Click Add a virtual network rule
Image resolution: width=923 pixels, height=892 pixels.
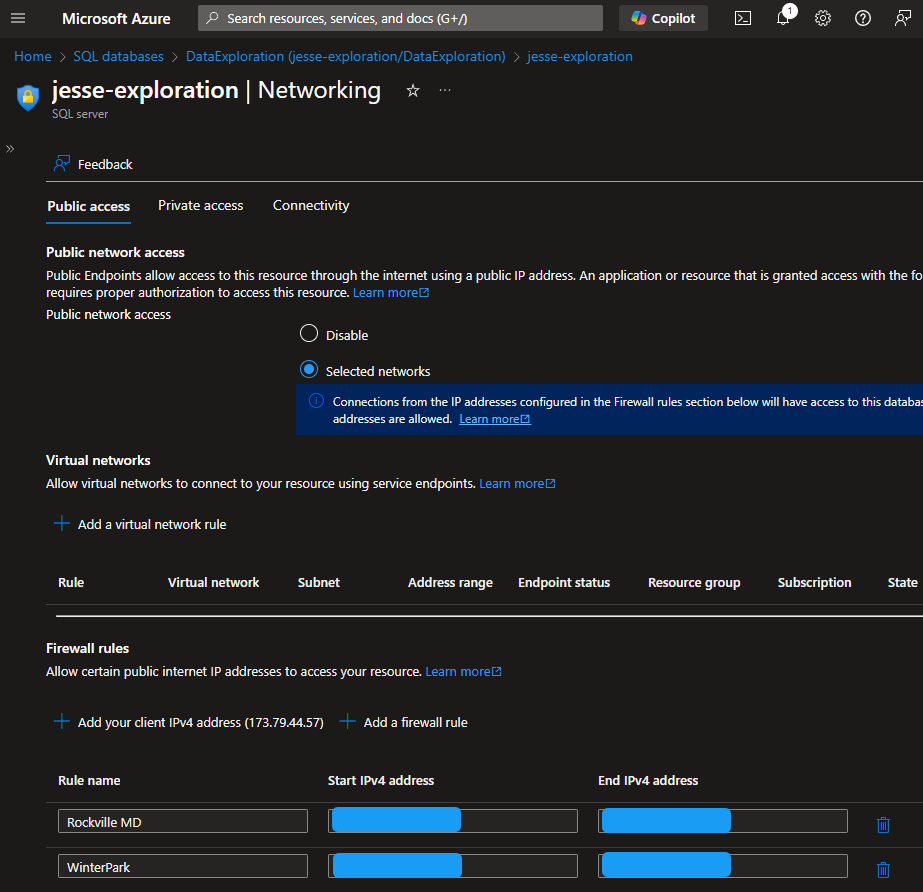pos(140,524)
